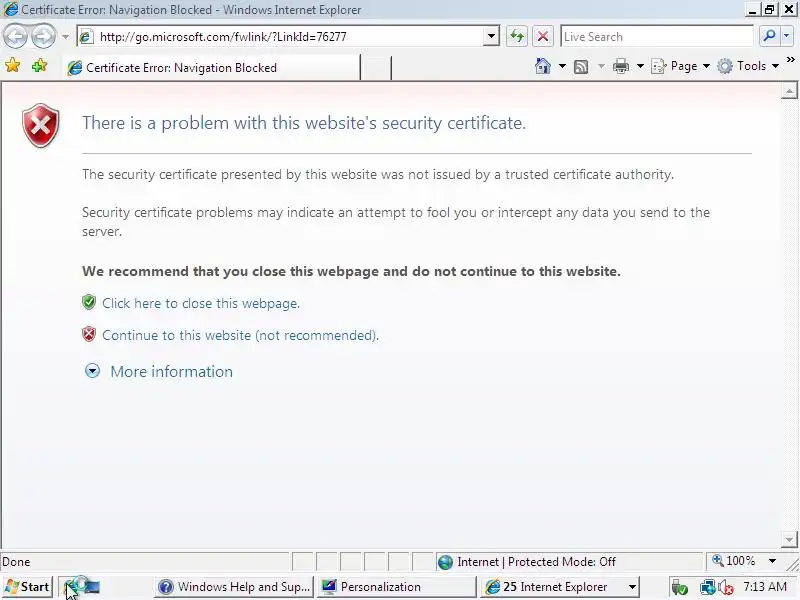Click the scrollbar up arrow

pos(789,91)
